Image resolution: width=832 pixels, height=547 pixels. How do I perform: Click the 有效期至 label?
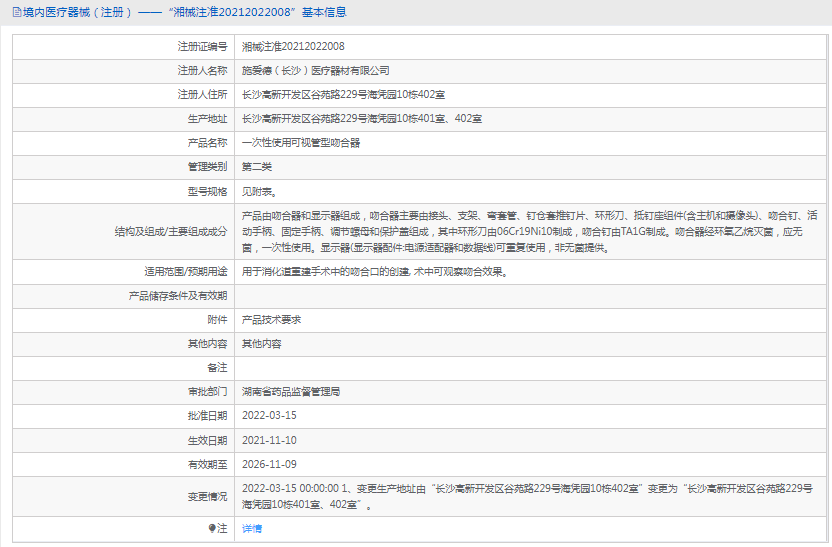207,464
